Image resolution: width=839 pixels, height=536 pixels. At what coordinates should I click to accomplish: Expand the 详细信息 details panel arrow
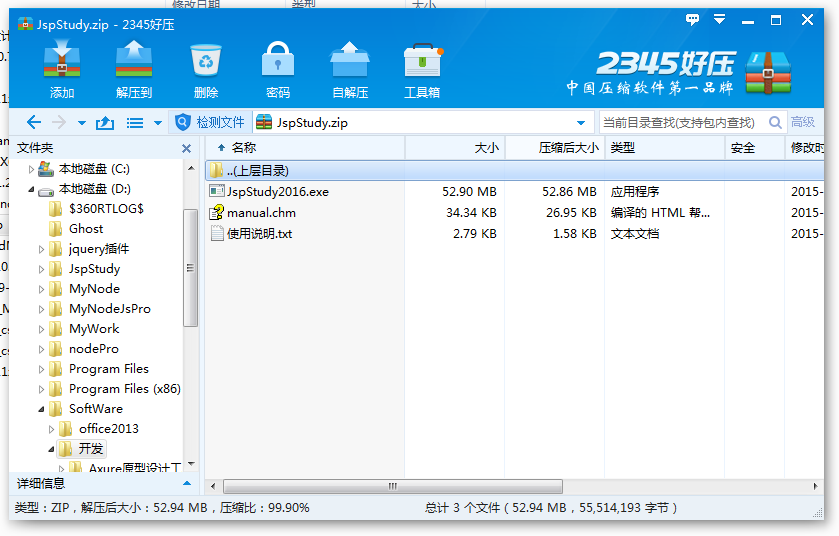pyautogui.click(x=187, y=484)
